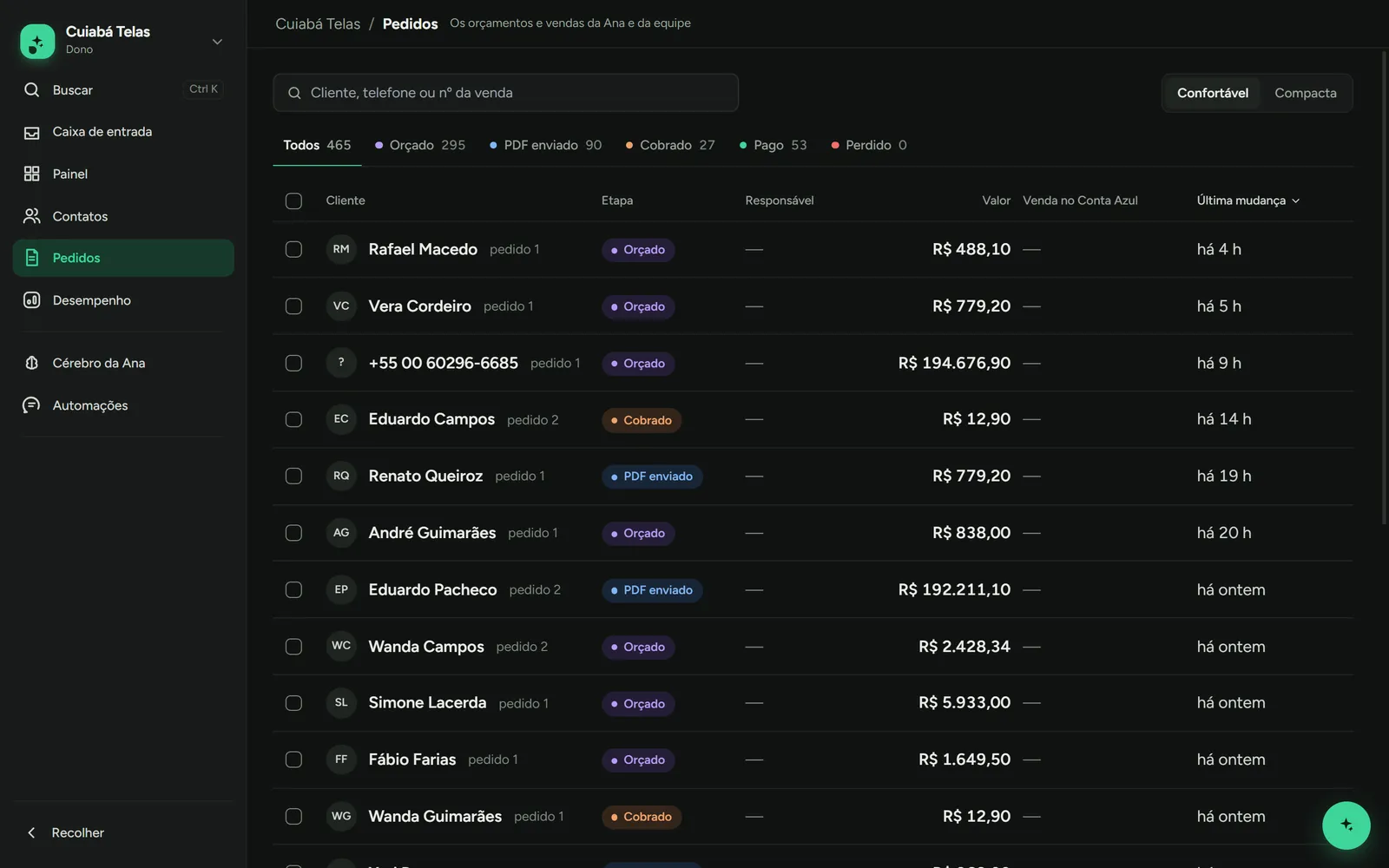The height and width of the screenshot is (868, 1389).
Task: Click the Automações icon in sidebar
Action: [x=32, y=405]
